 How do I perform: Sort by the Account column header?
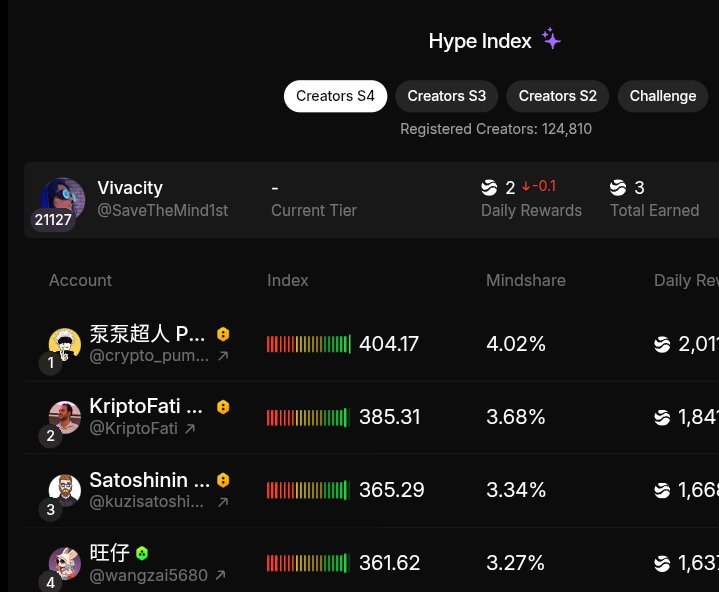(80, 280)
